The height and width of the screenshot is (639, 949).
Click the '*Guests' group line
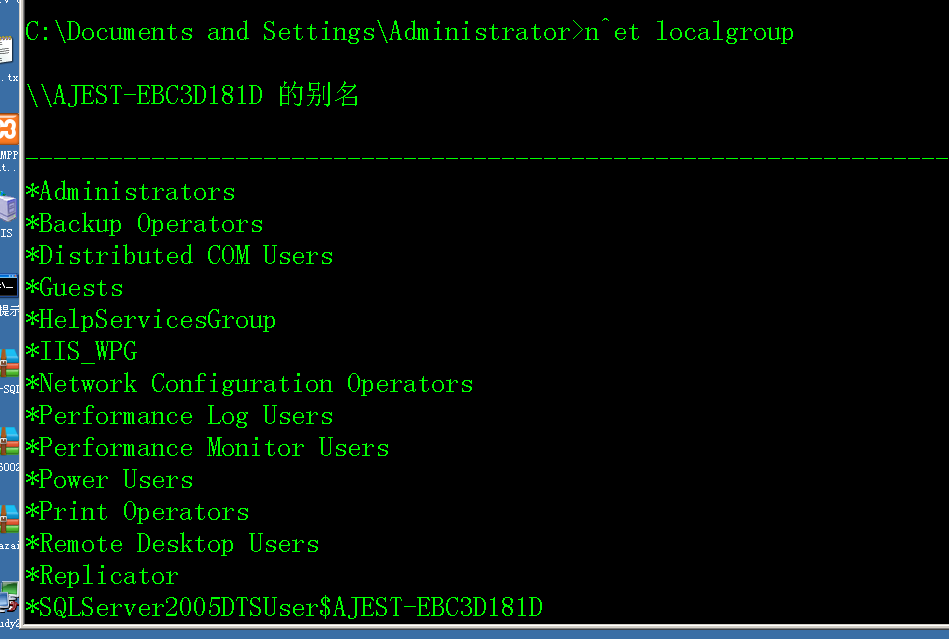pos(74,287)
